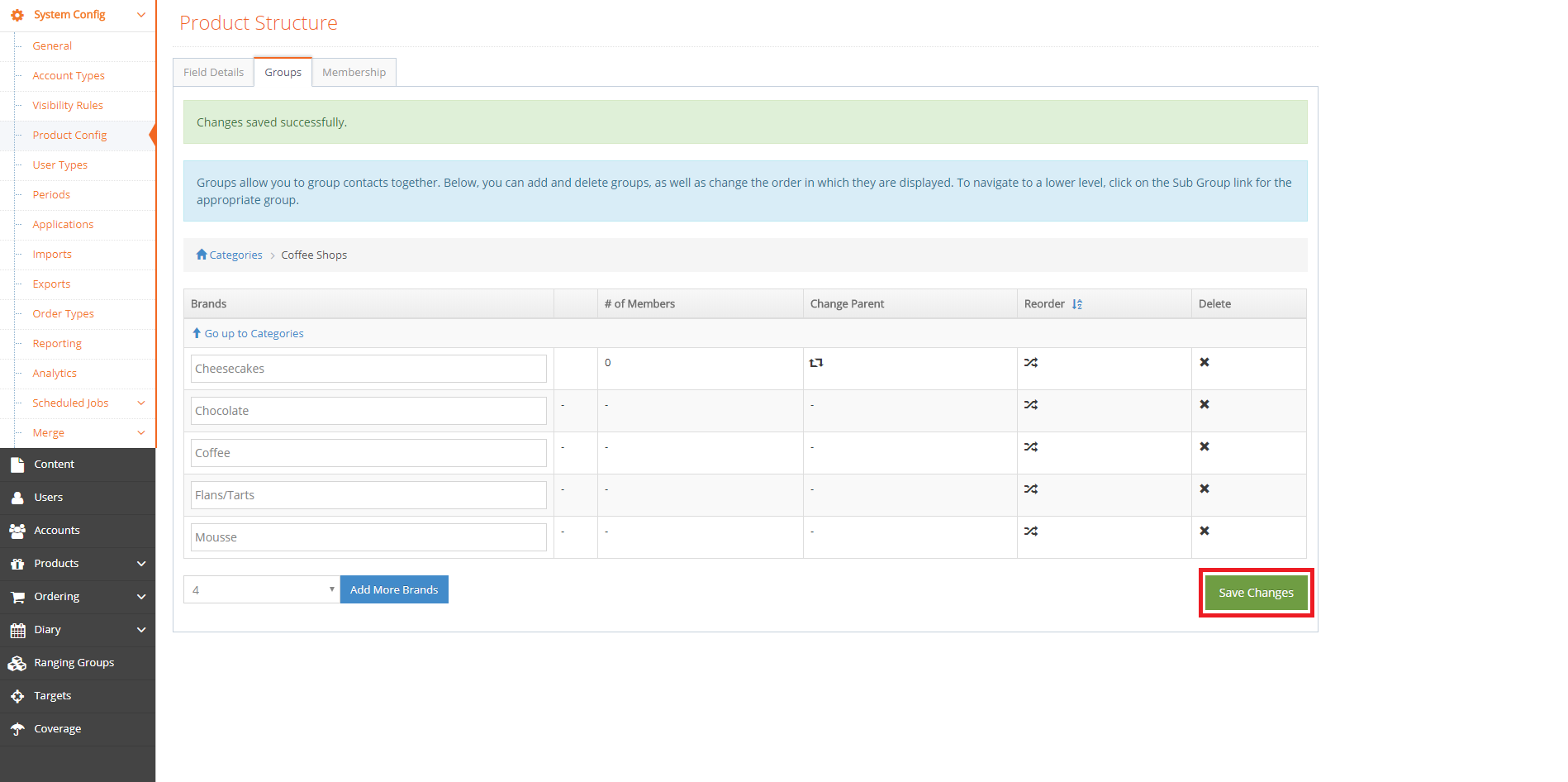Open the Membership tab
Image resolution: width=1568 pixels, height=782 pixels.
coord(354,72)
